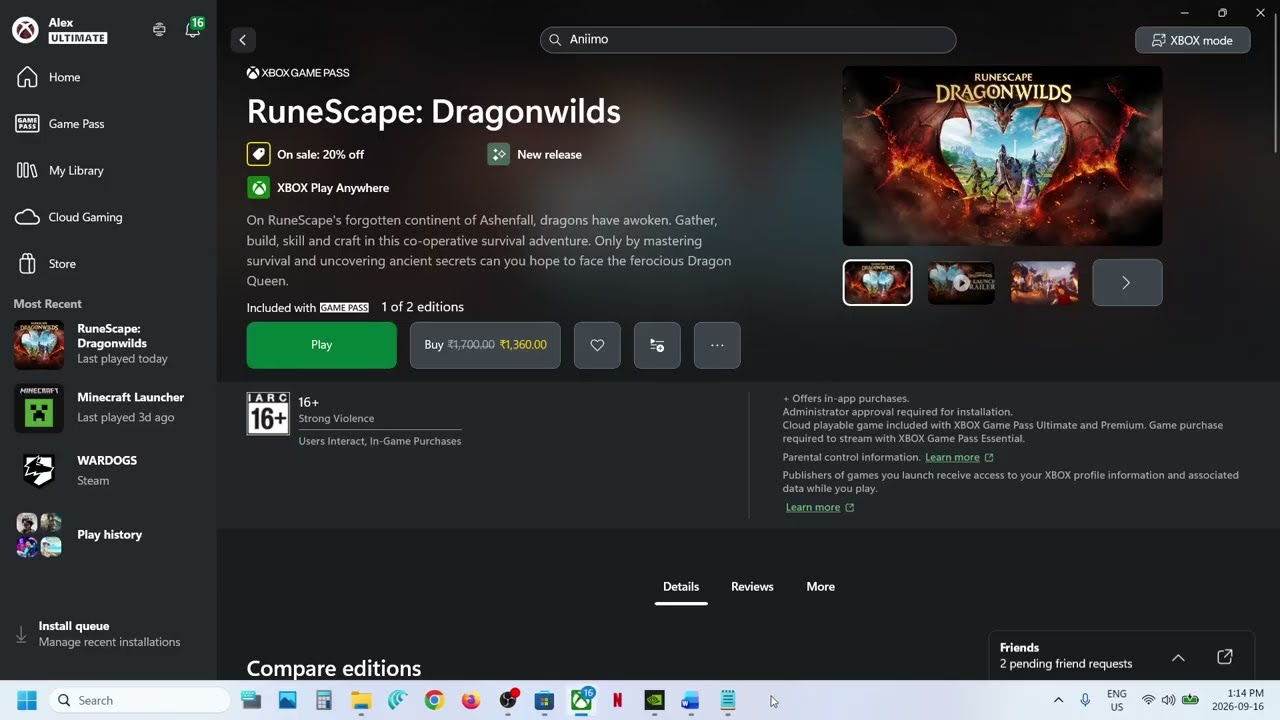This screenshot has height=720, width=1280.
Task: Open the RuneScape: Dragonwilds recent entry
Action: click(108, 344)
